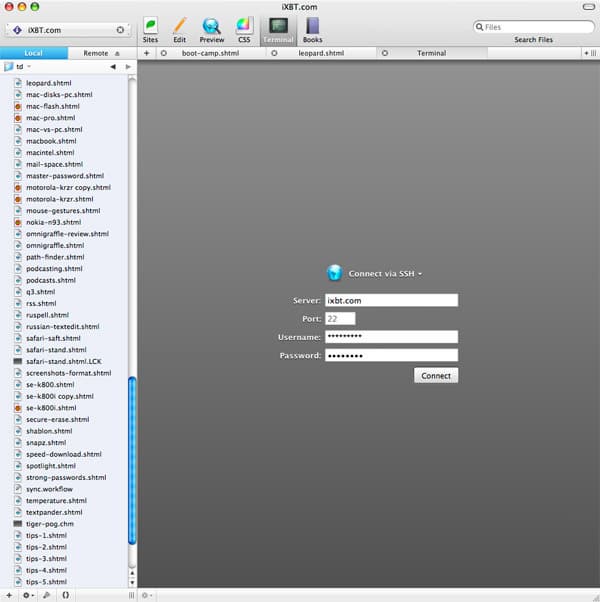
Task: Select master-password.shtml file
Action: pos(65,176)
